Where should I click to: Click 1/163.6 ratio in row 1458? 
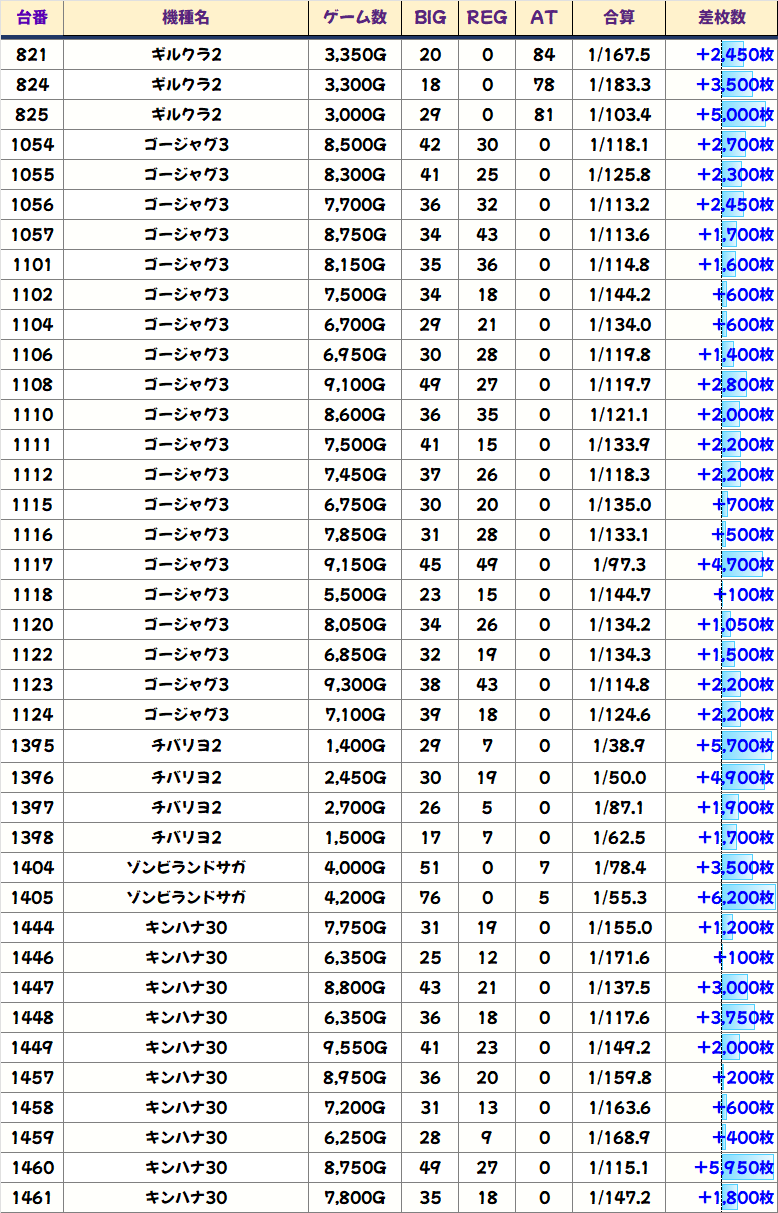pos(619,1107)
